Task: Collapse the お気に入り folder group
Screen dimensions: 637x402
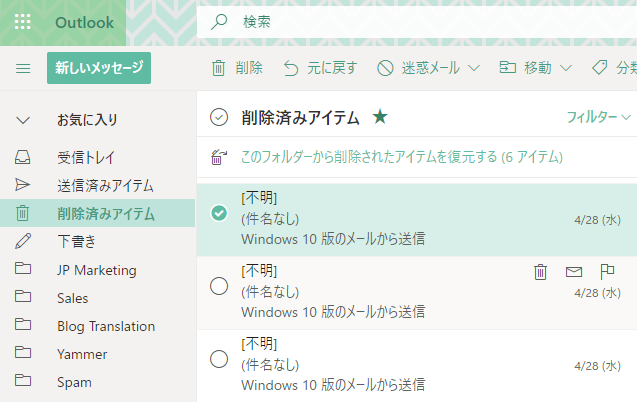Action: coord(23,120)
